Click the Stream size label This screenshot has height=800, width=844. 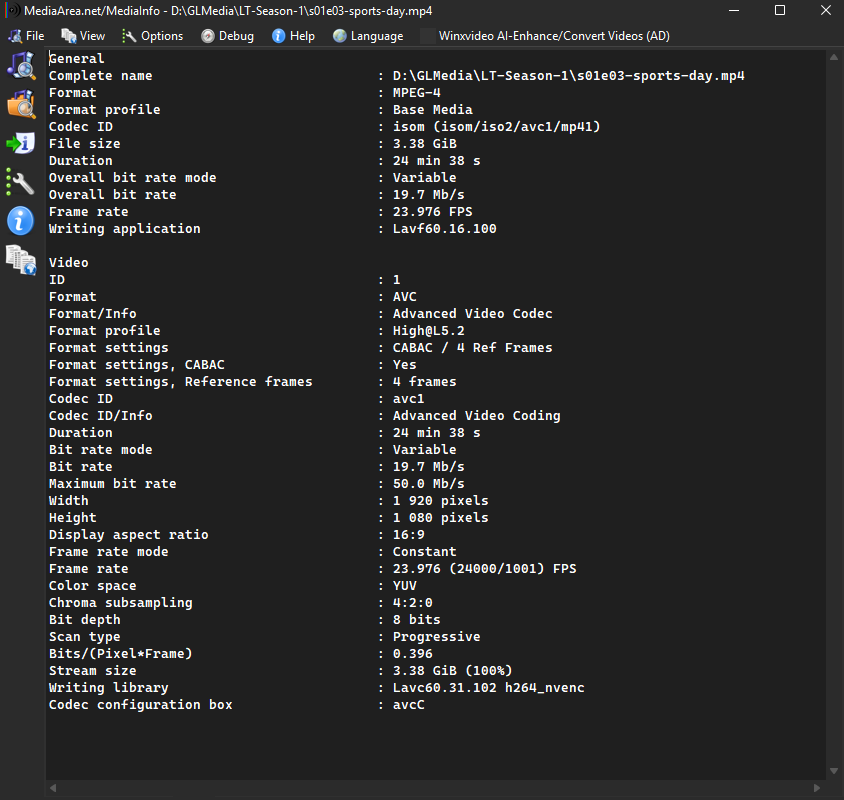point(93,671)
